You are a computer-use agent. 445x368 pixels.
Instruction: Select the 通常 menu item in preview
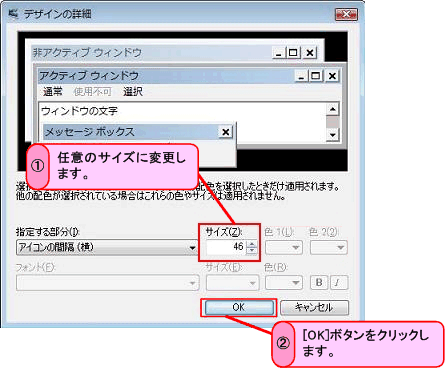point(53,91)
